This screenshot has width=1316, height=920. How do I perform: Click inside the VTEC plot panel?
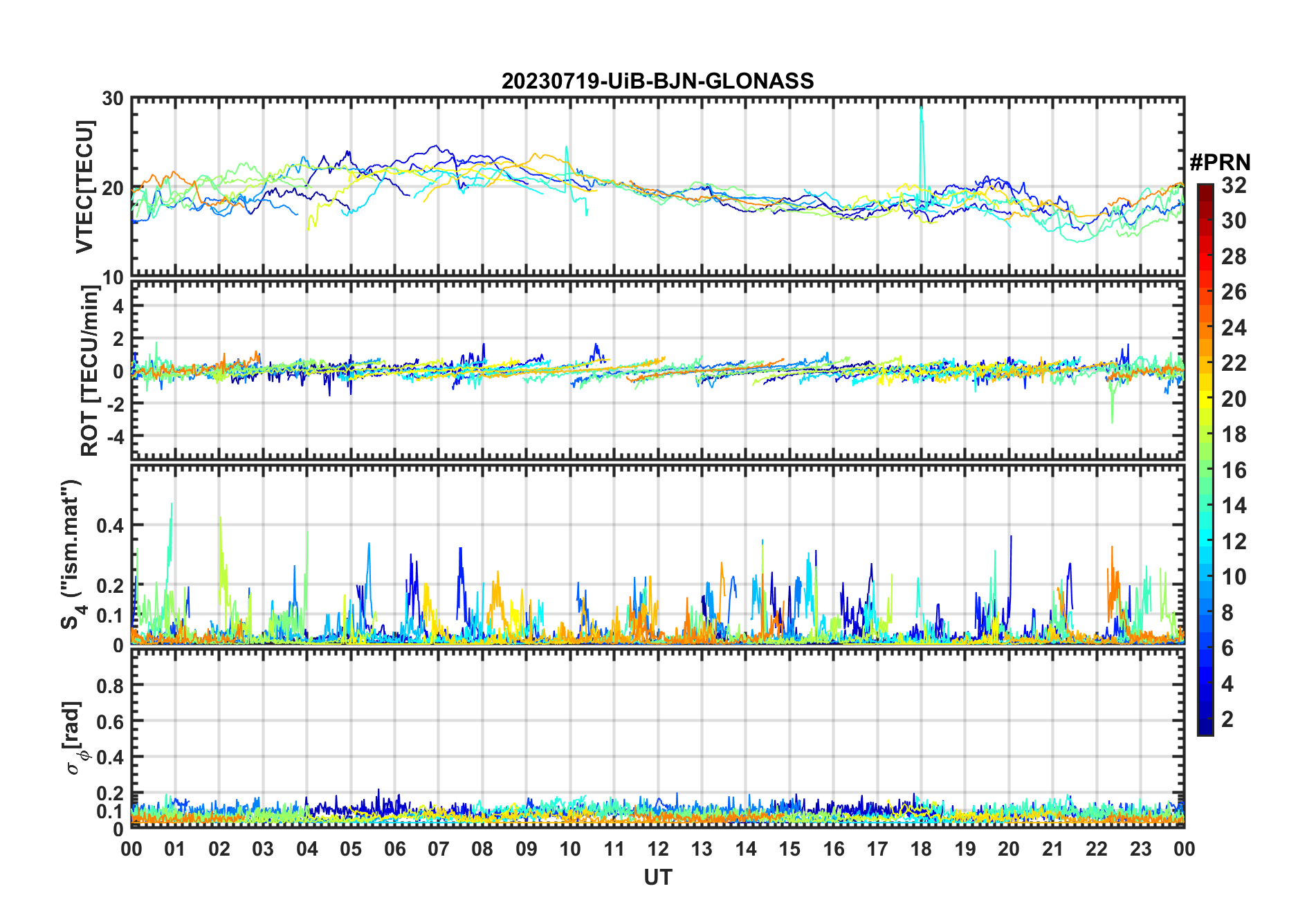[657, 187]
